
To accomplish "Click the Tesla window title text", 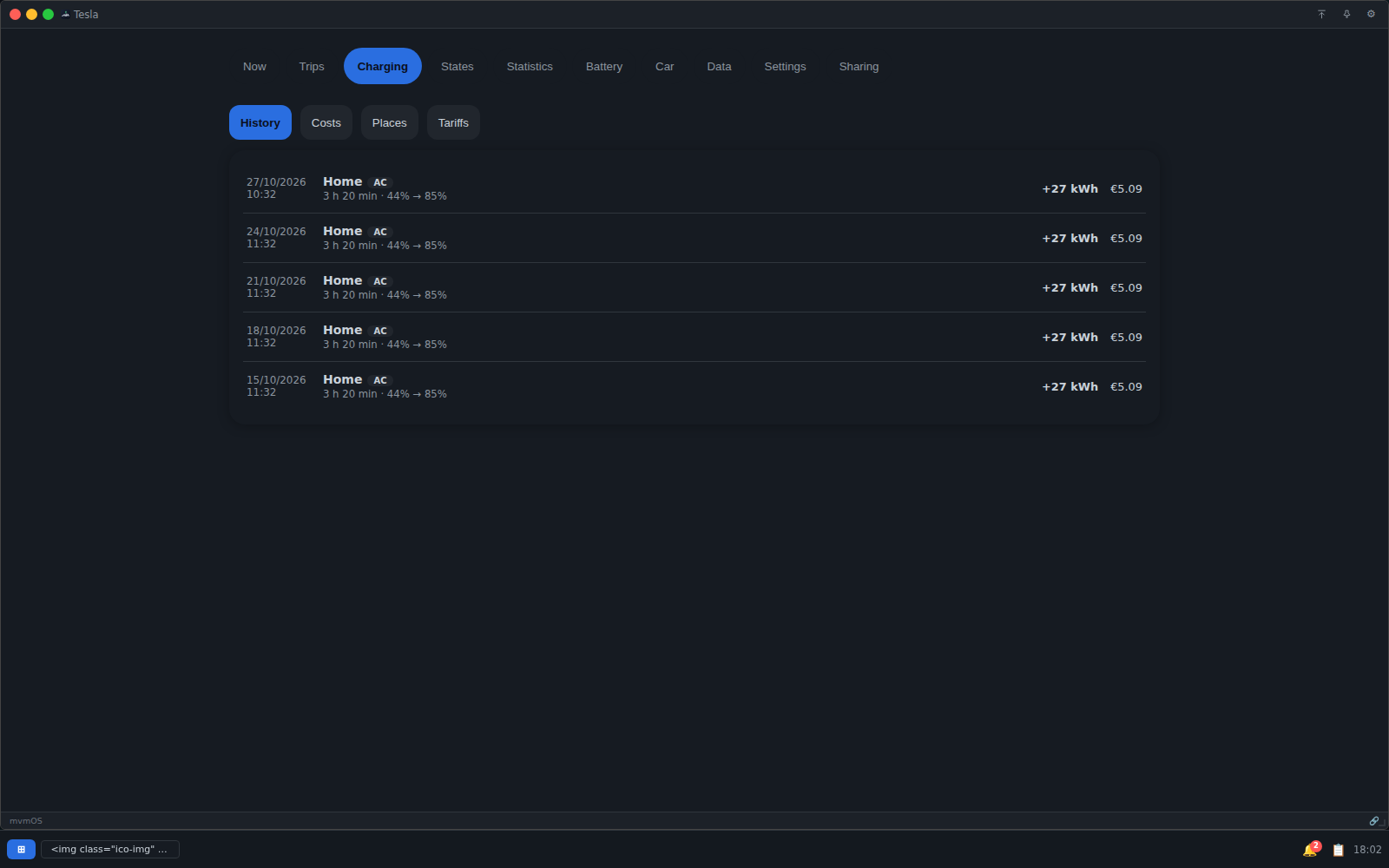I will click(x=86, y=14).
